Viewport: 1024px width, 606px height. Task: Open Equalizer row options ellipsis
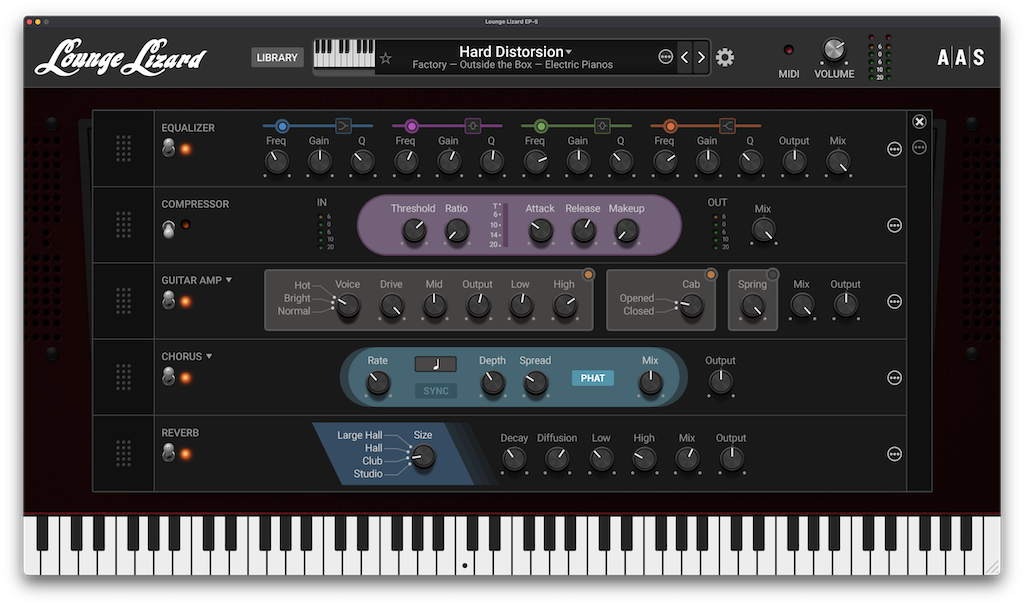[x=894, y=149]
